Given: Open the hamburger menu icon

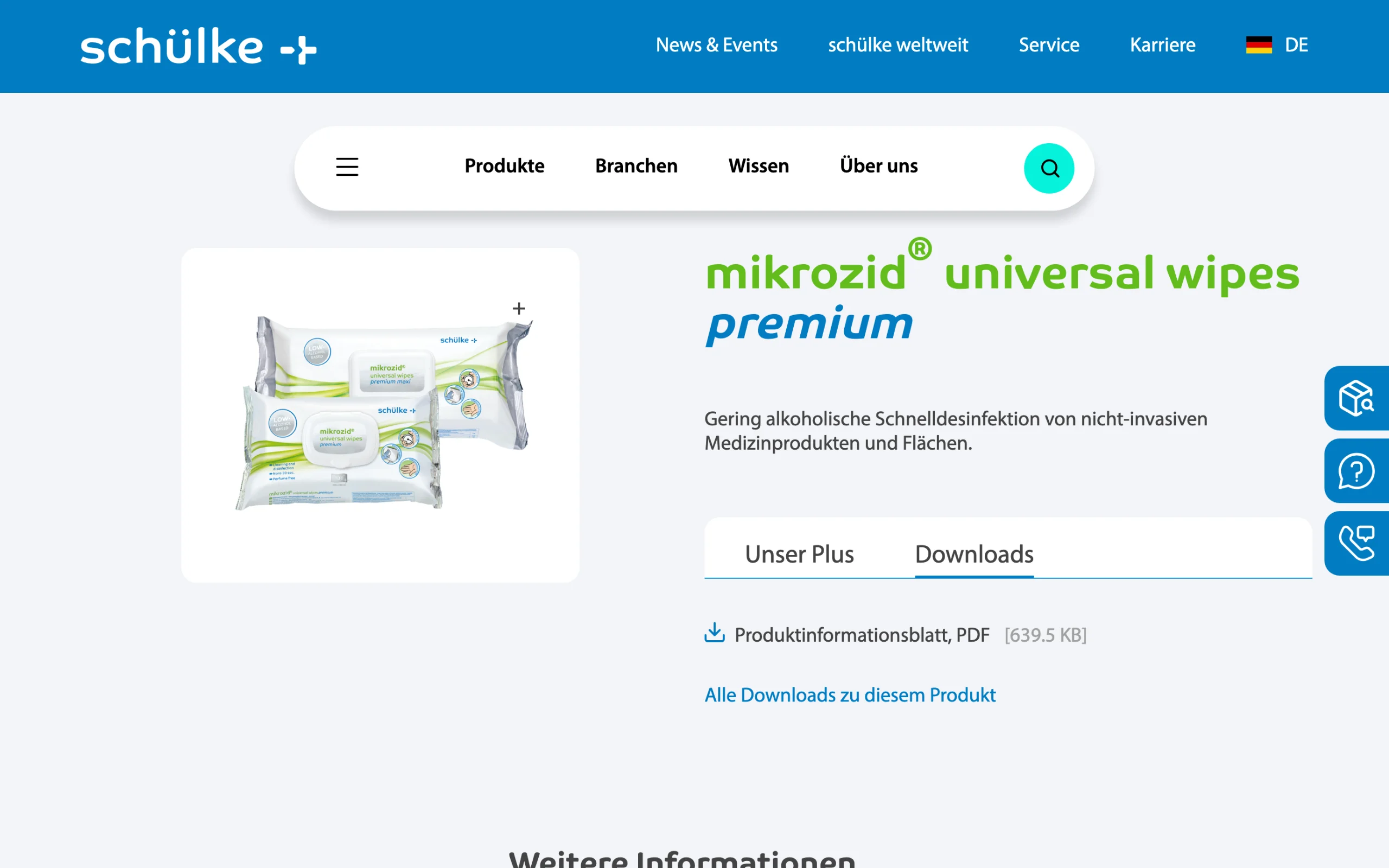Looking at the screenshot, I should click(347, 167).
